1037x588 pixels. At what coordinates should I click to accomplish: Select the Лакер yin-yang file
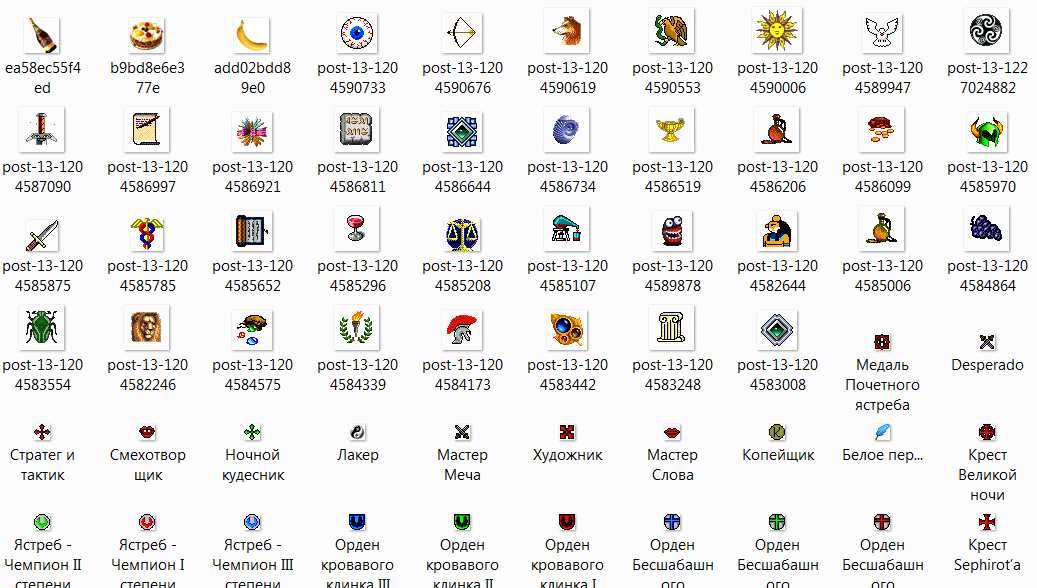(x=357, y=432)
